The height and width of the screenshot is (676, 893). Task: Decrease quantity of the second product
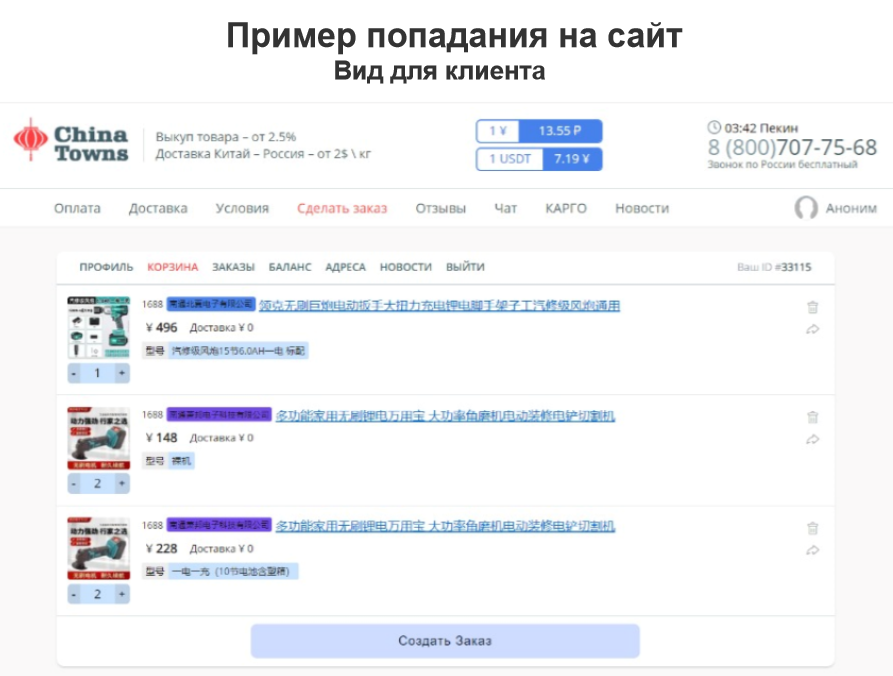click(72, 483)
